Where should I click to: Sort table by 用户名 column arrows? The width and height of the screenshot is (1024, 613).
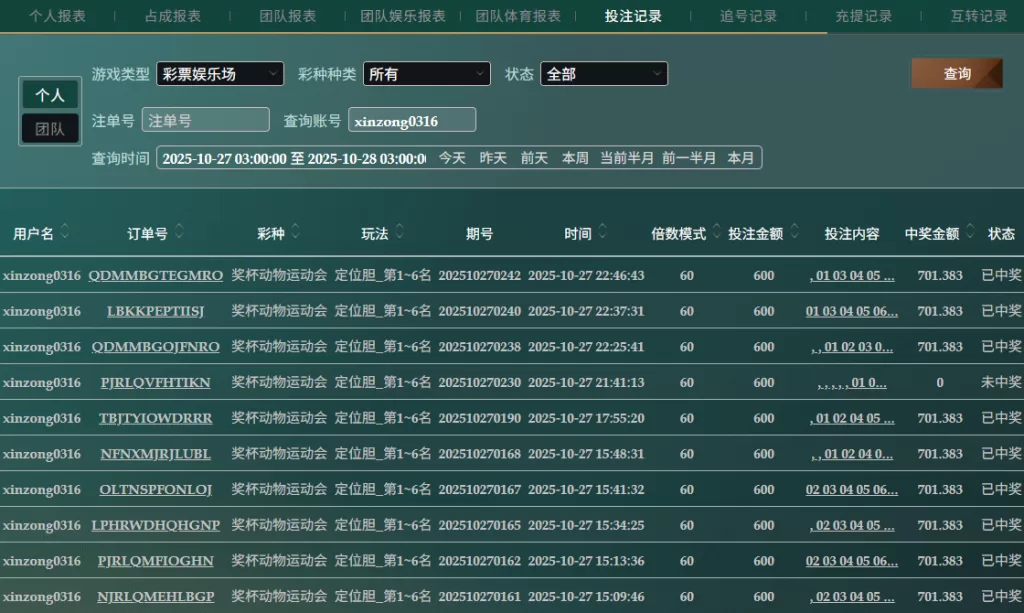point(65,233)
